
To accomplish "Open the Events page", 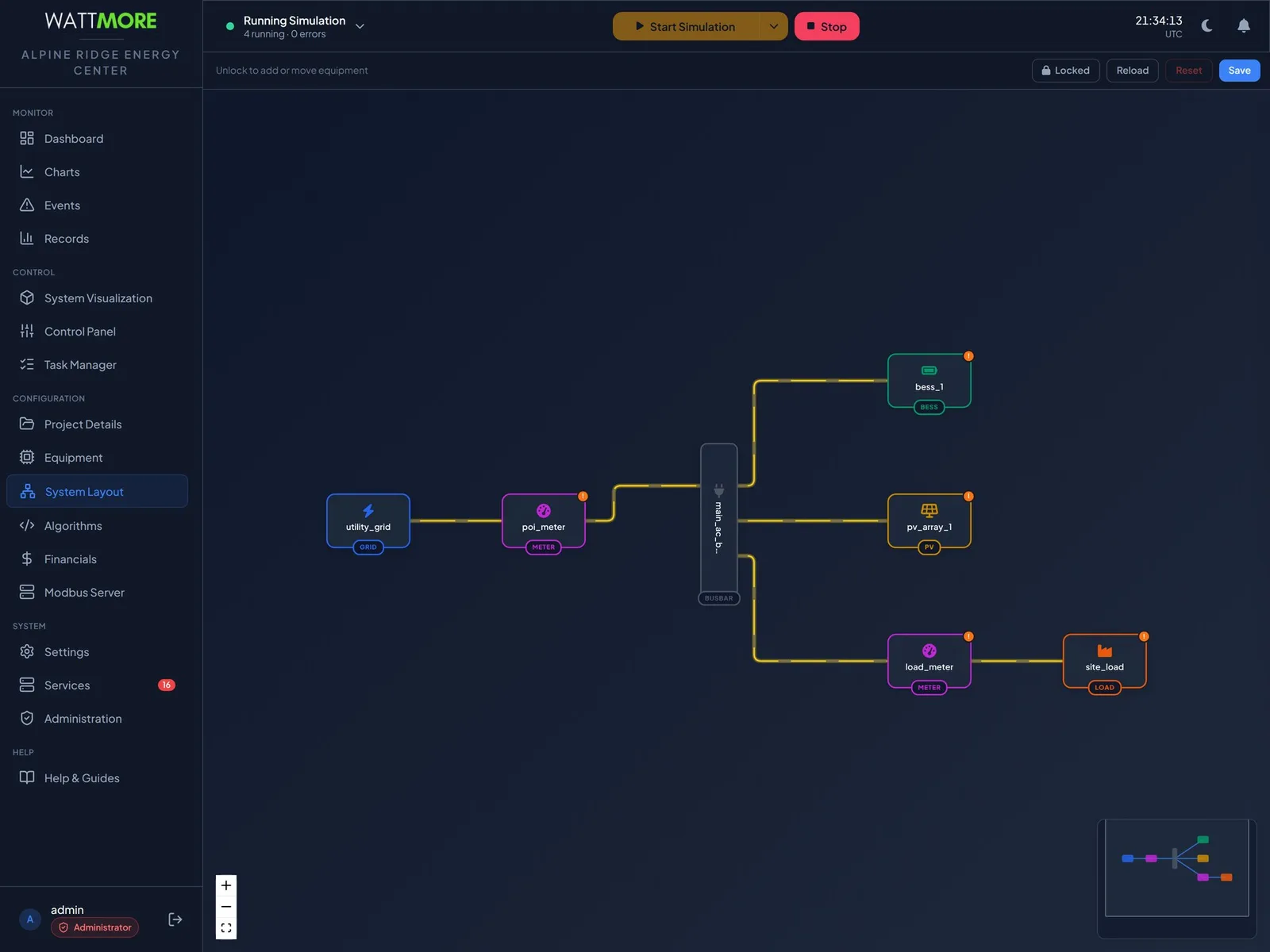I will point(97,205).
